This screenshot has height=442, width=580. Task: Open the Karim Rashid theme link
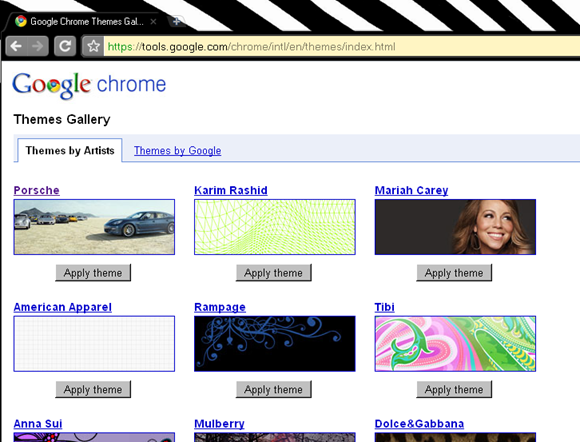(231, 190)
